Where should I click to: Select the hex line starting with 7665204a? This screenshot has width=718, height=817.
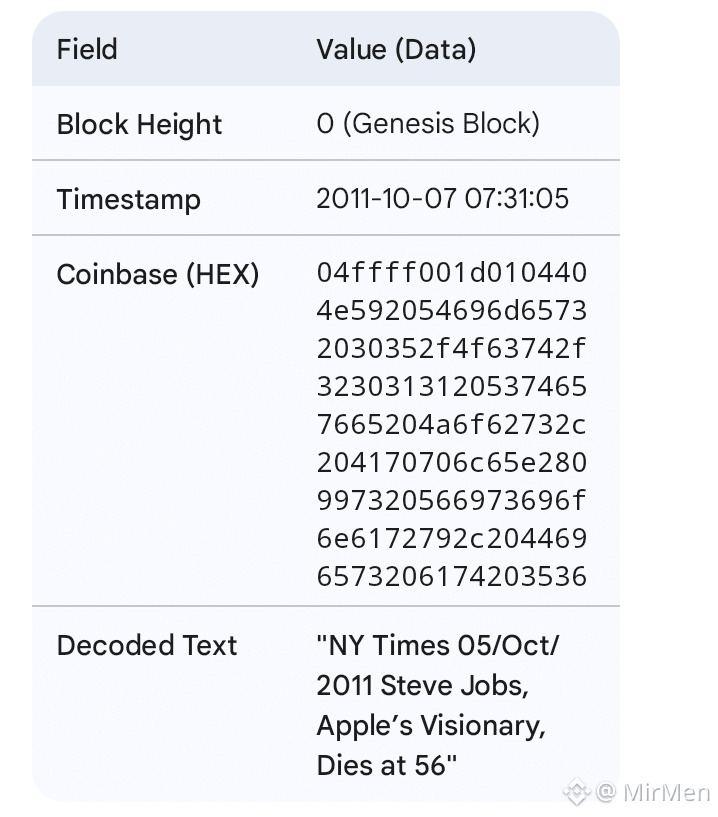451,425
